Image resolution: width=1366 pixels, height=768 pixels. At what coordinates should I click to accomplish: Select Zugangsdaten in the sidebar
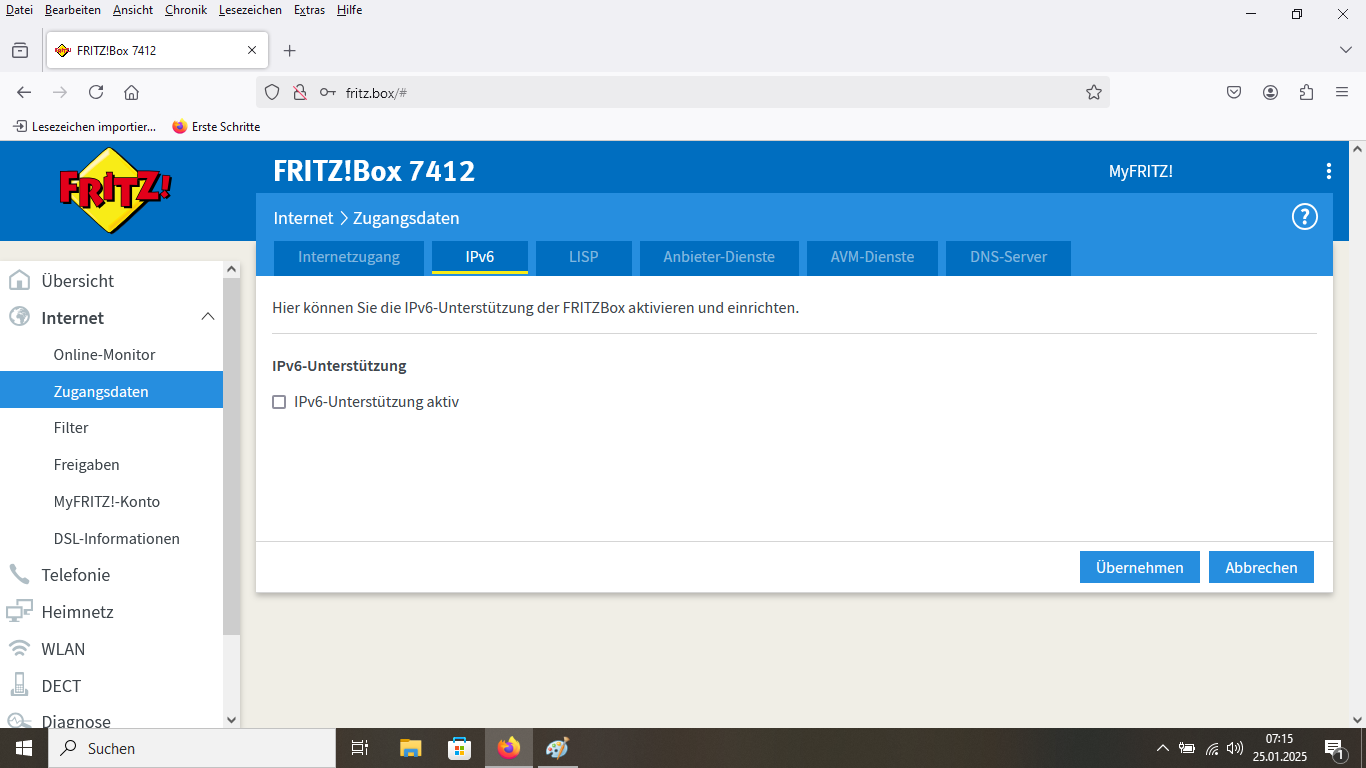coord(112,391)
